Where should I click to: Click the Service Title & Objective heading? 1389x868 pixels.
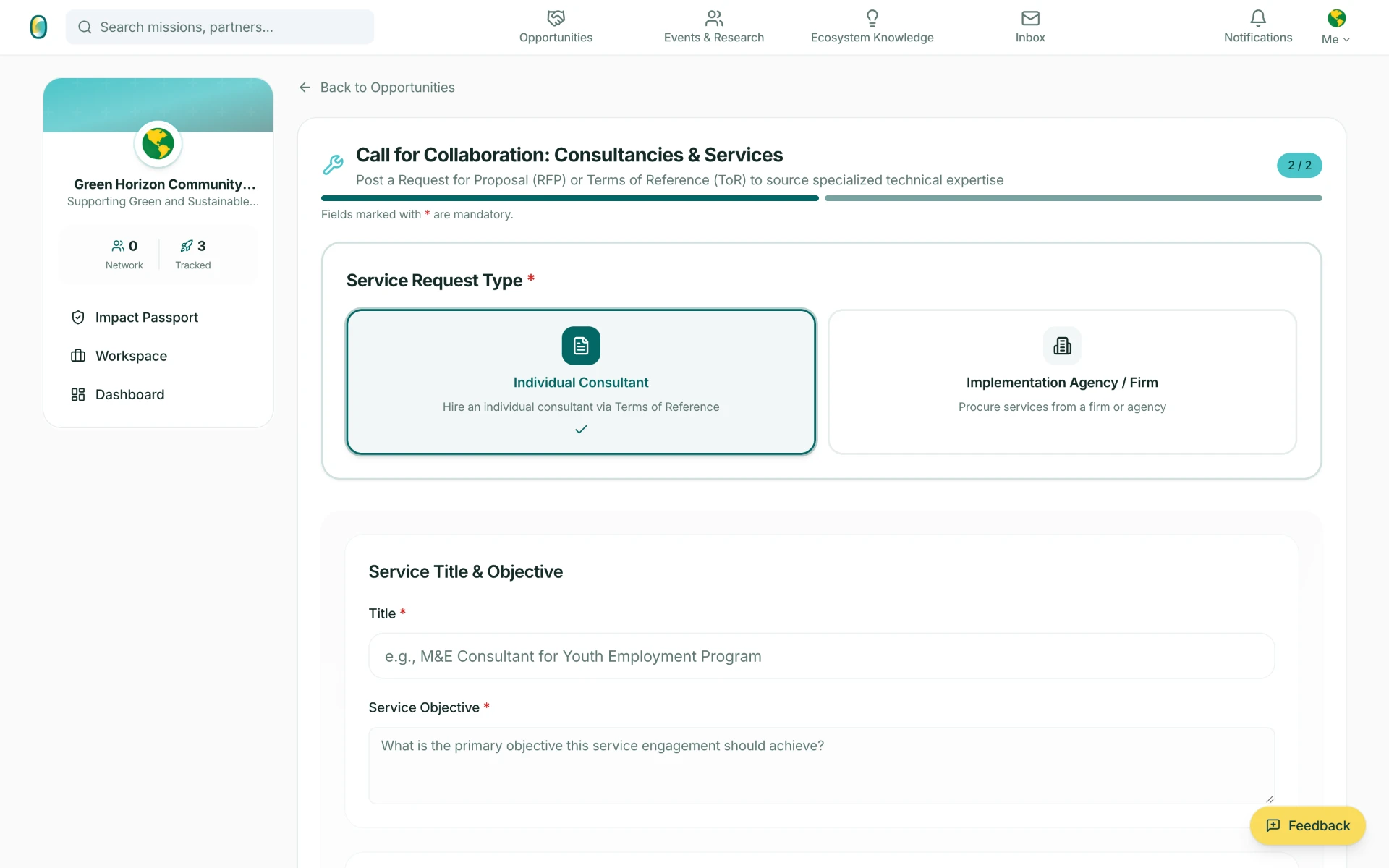pyautogui.click(x=466, y=571)
